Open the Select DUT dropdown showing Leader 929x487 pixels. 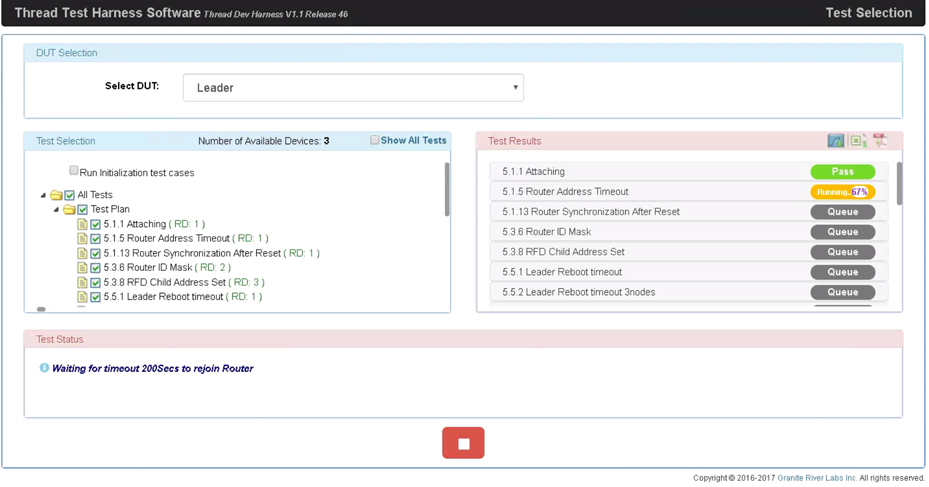click(353, 88)
